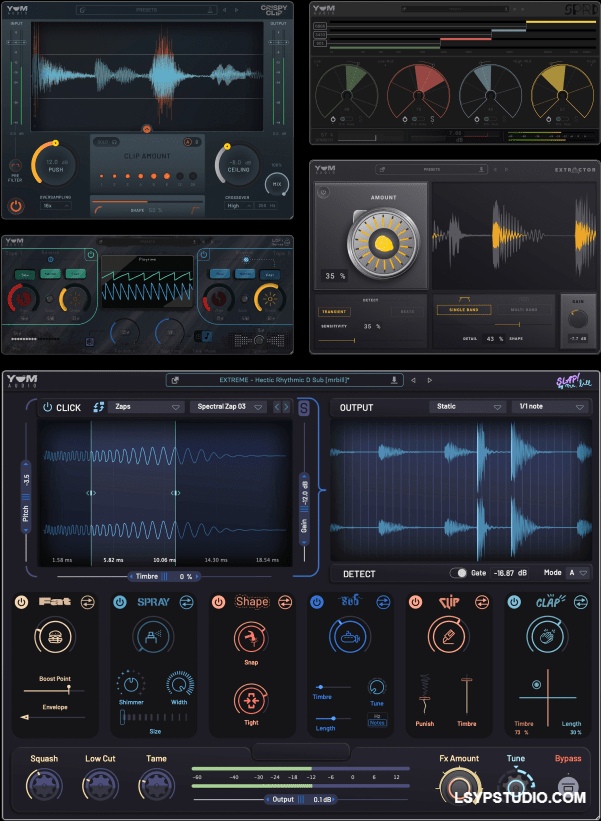Open the Spectral Zap 03 sample dropdown
The image size is (601, 821).
(x=229, y=407)
